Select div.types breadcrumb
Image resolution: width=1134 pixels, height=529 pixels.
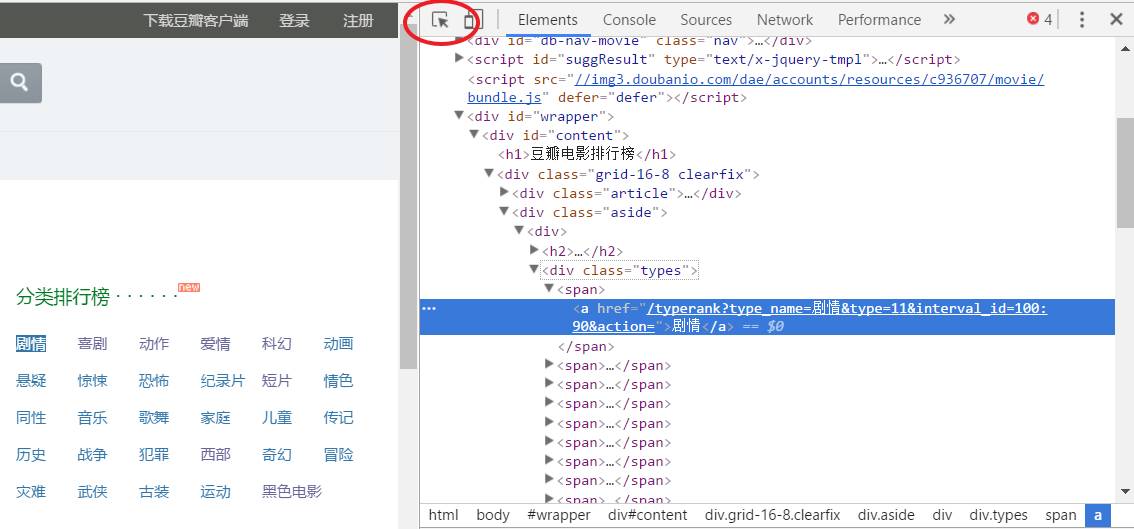pos(998,515)
